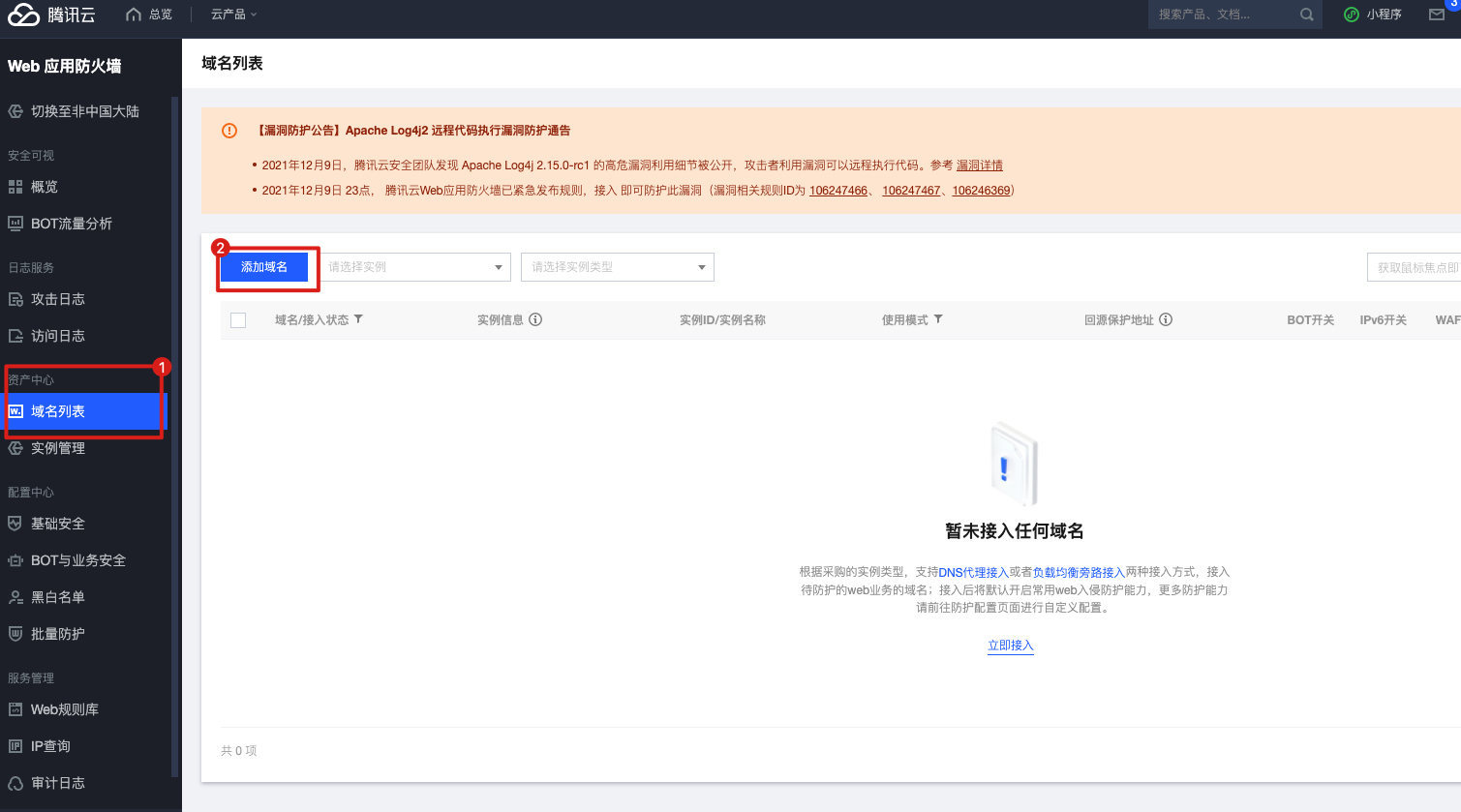The image size is (1461, 812).
Task: Filter by 使用模式 funnel icon
Action: coord(938,319)
